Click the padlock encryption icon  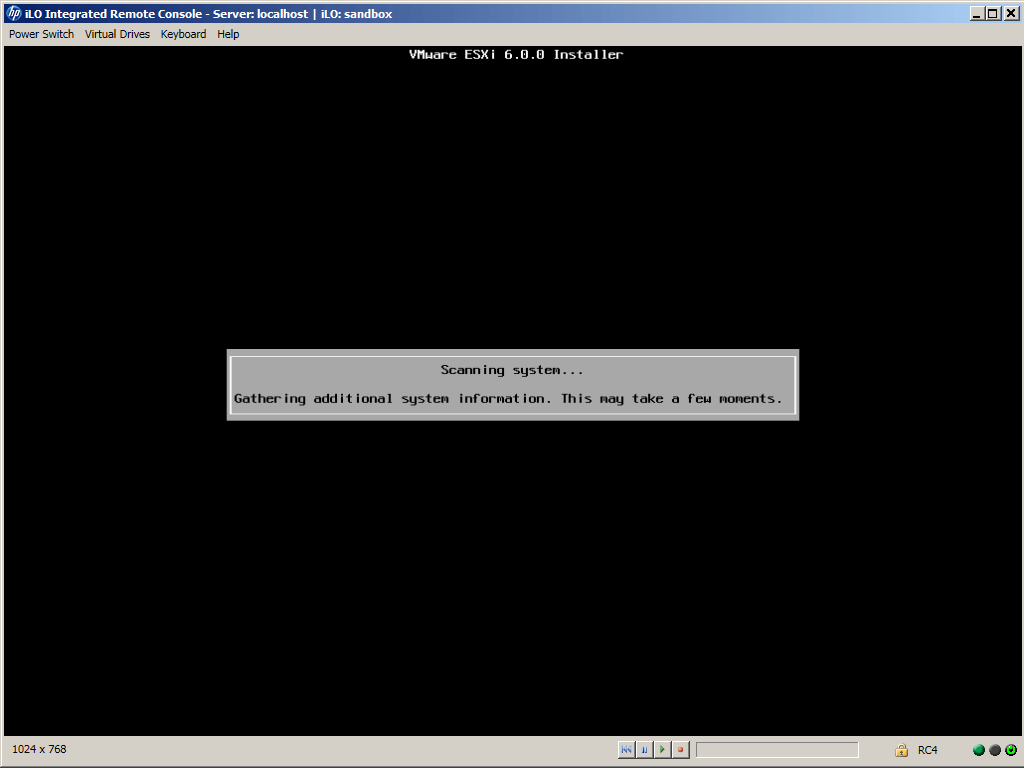coord(901,750)
